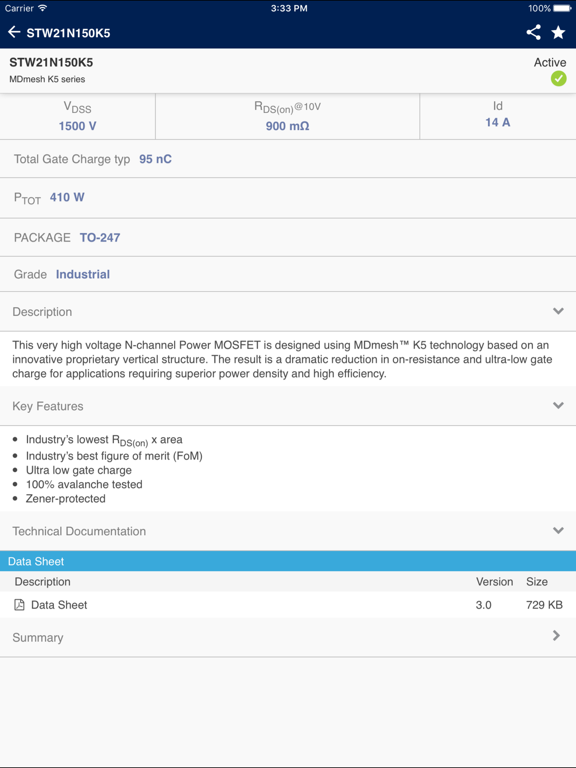Open the Data Sheet PDF icon

pyautogui.click(x=19, y=604)
